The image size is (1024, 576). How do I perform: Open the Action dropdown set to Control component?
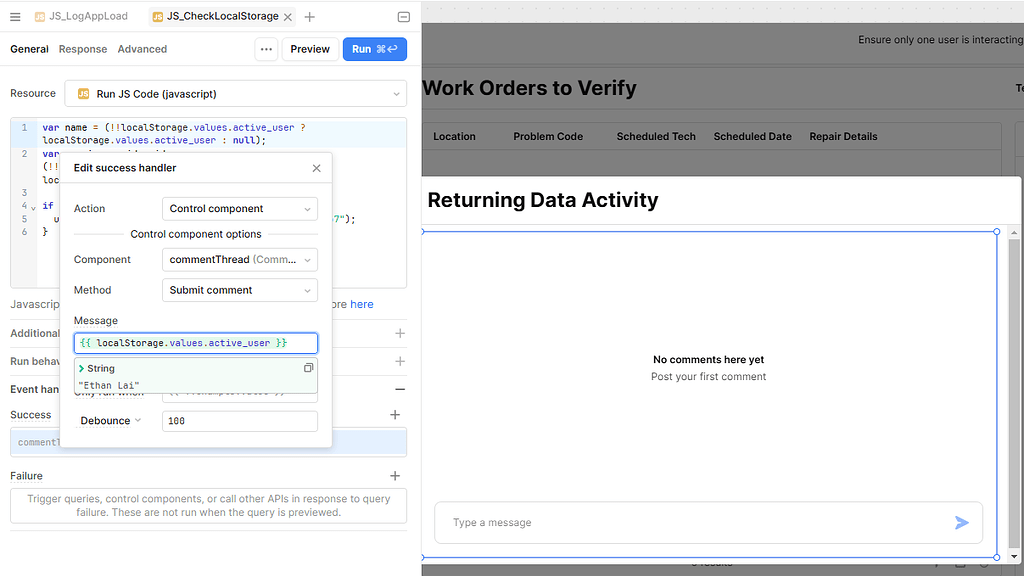coord(239,209)
